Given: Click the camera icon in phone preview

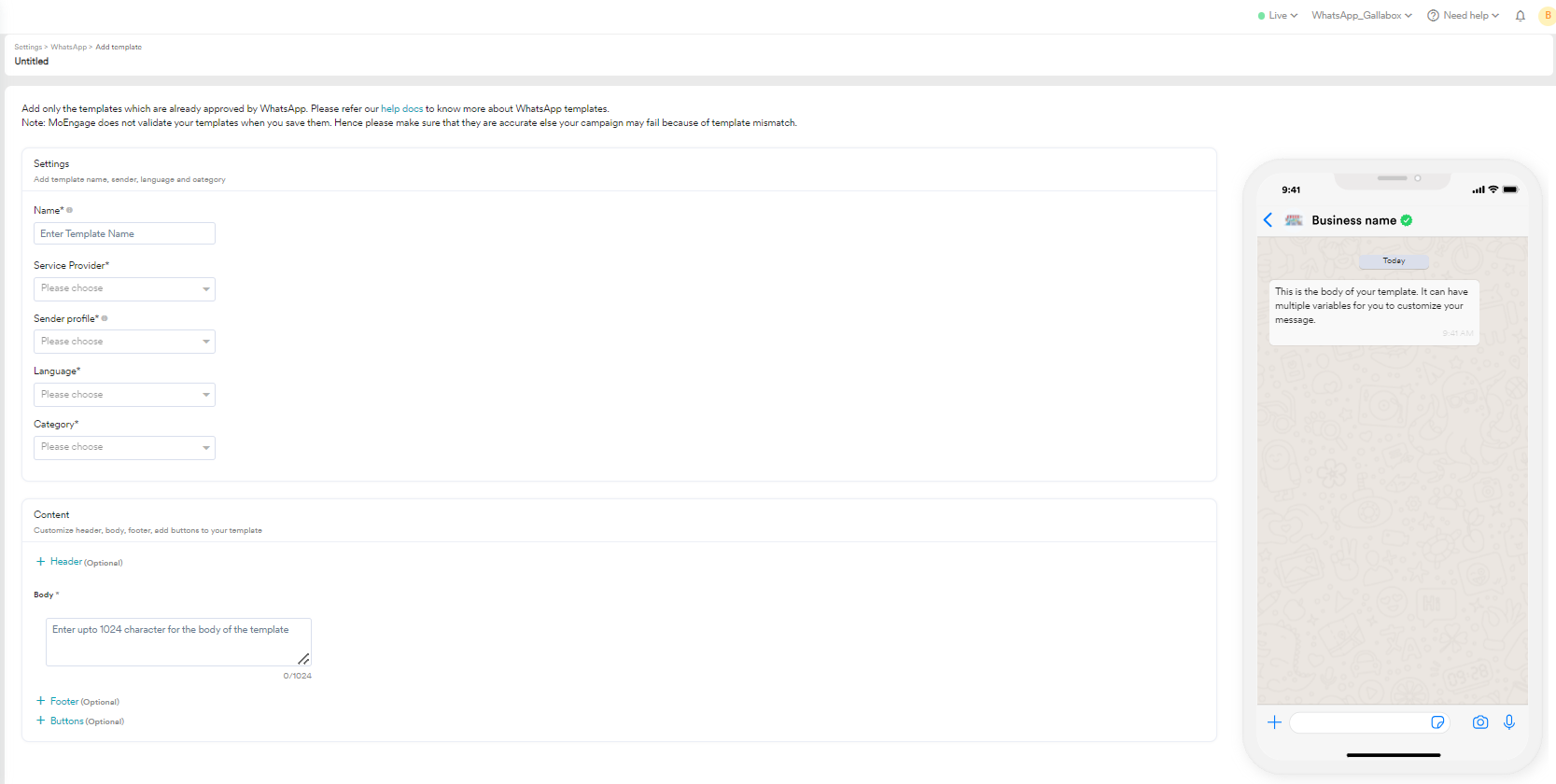Looking at the screenshot, I should pyautogui.click(x=1480, y=722).
